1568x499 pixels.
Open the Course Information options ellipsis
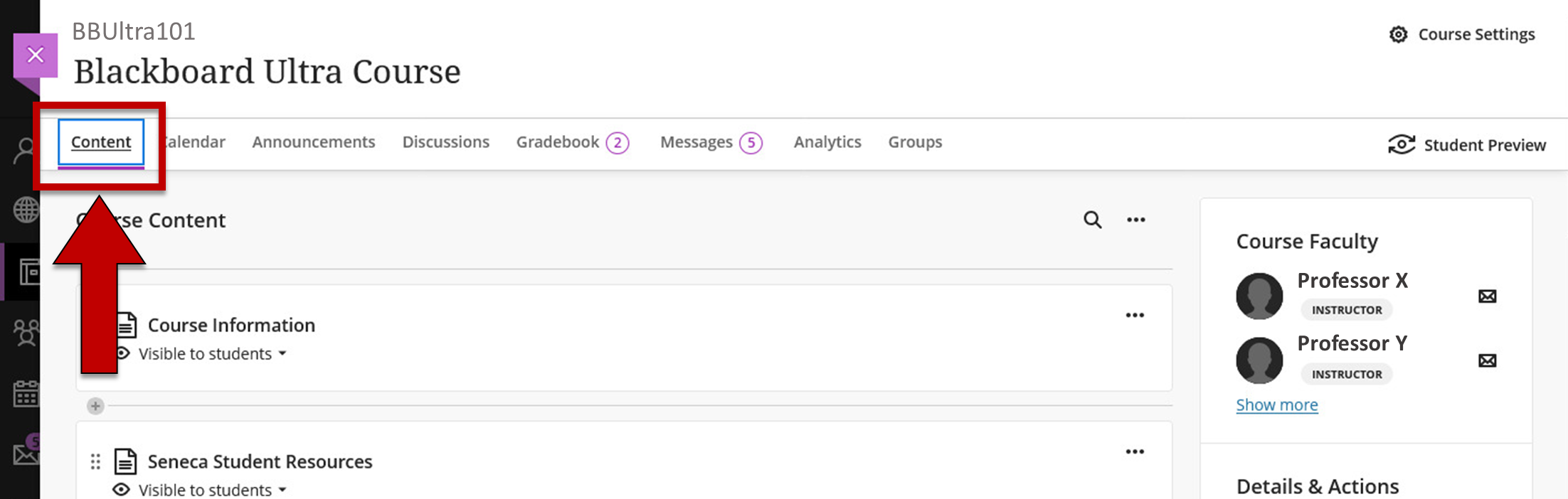click(1135, 315)
